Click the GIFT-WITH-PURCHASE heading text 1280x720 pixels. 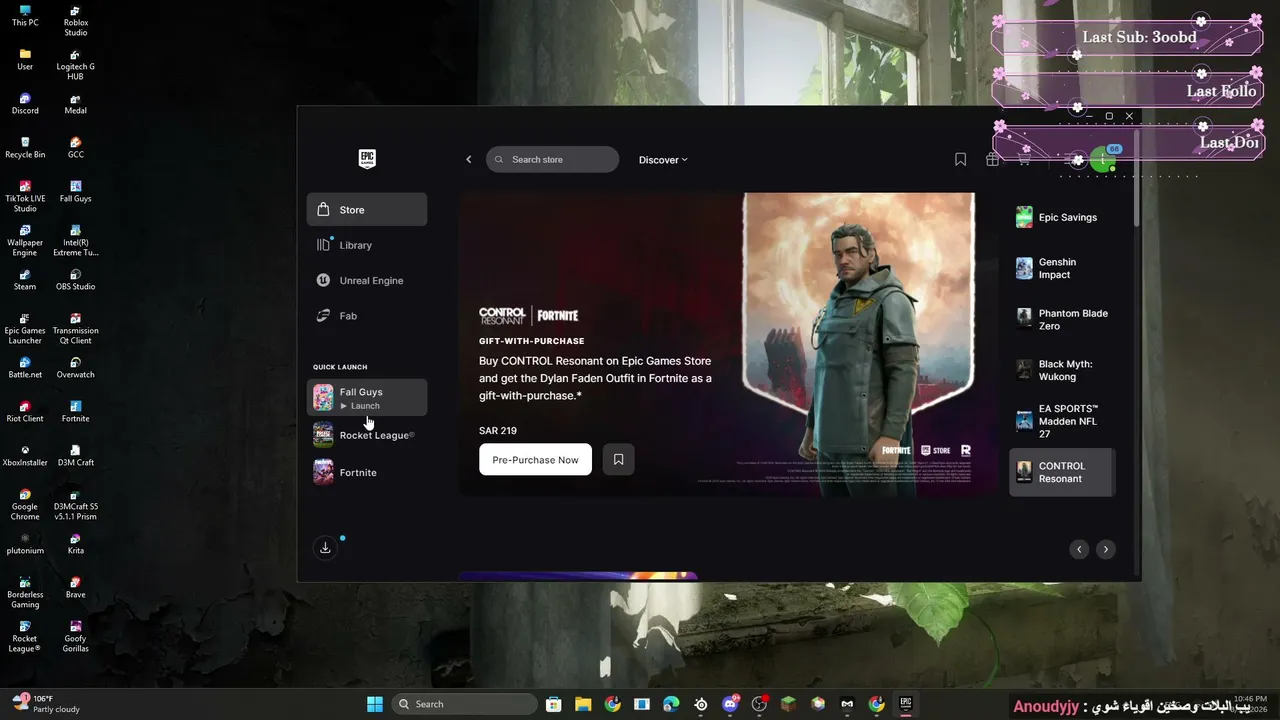[532, 341]
